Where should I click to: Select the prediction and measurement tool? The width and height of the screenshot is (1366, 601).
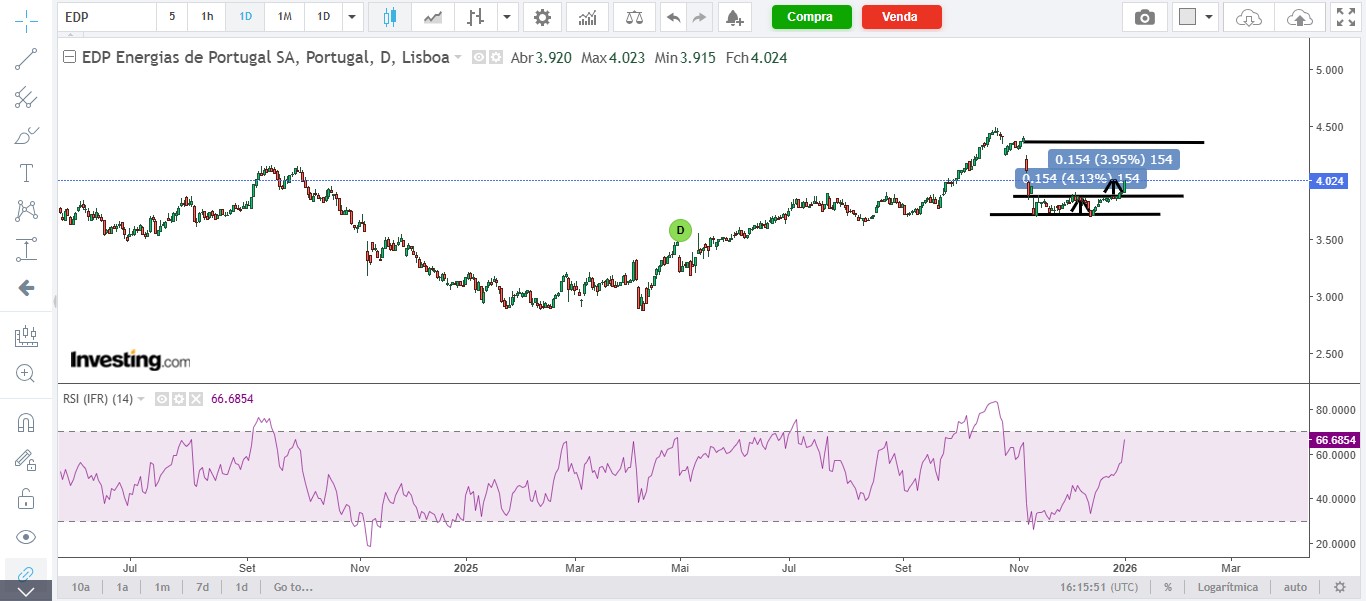(x=27, y=249)
